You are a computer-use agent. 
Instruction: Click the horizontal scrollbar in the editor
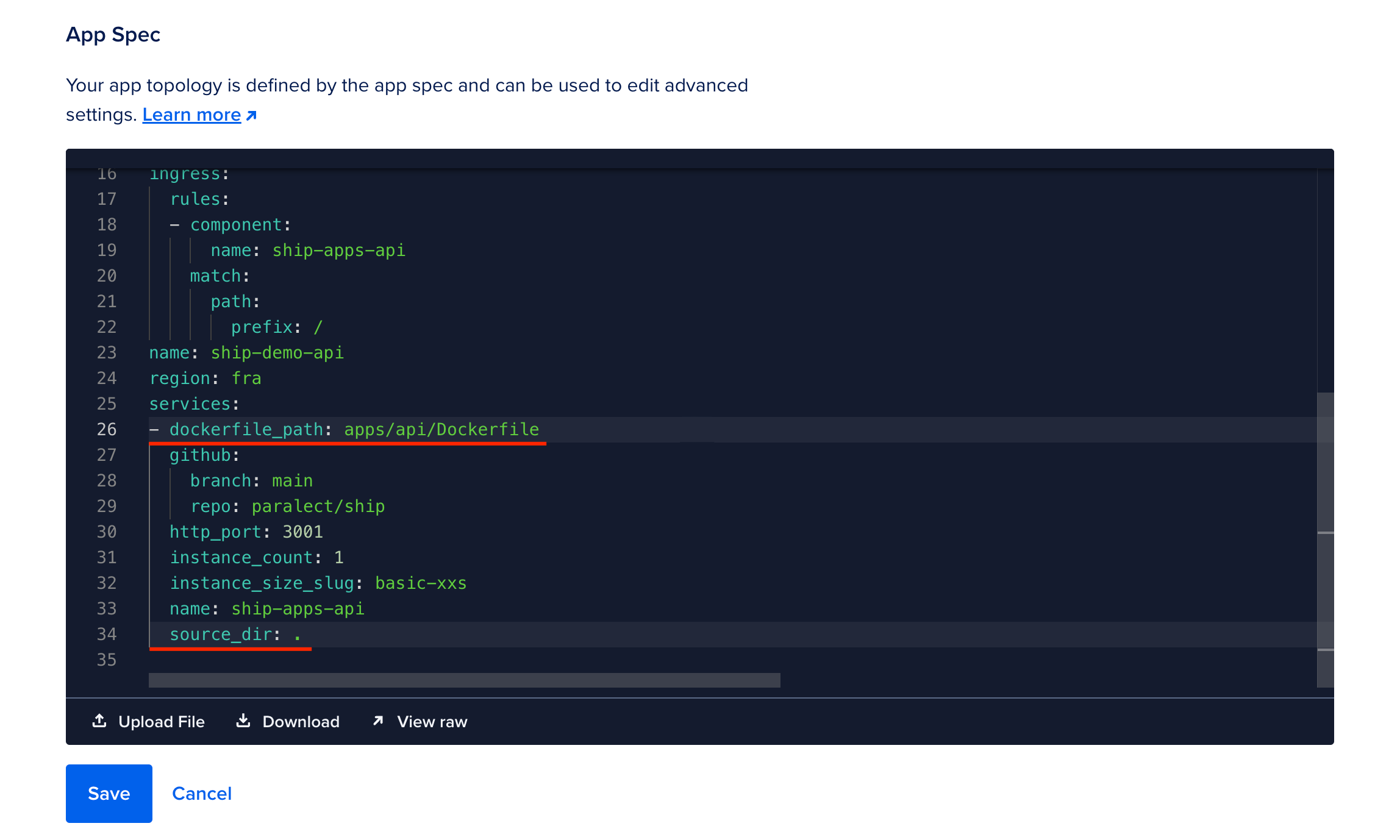pyautogui.click(x=463, y=680)
